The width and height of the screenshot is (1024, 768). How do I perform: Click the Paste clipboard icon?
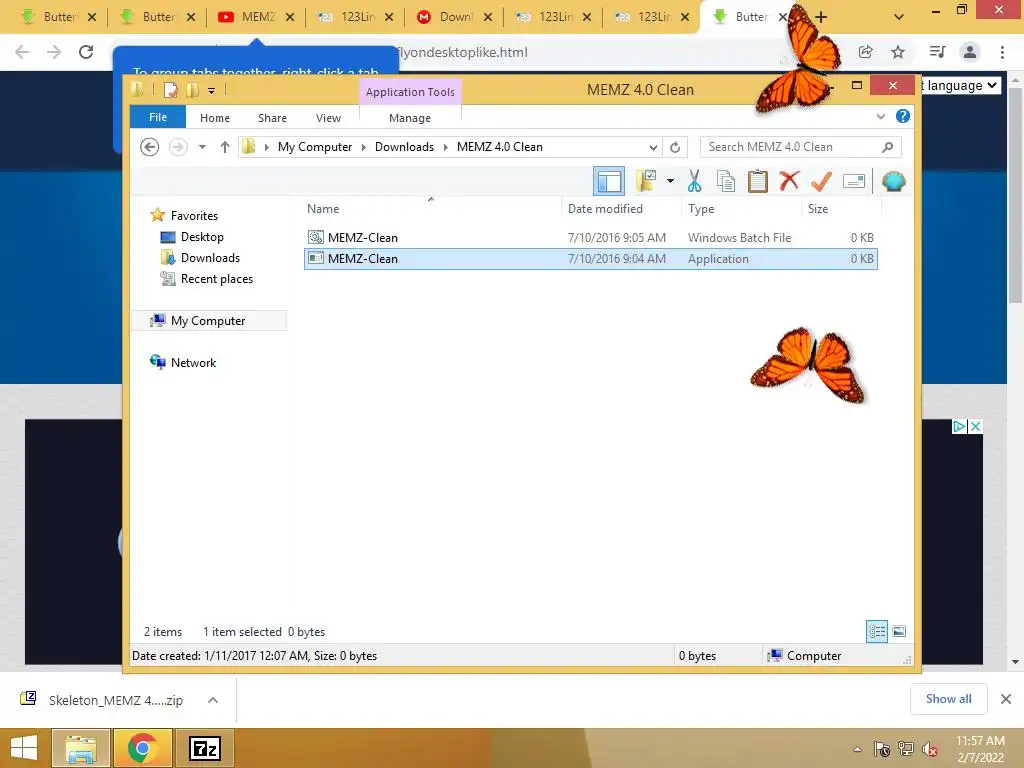(758, 181)
